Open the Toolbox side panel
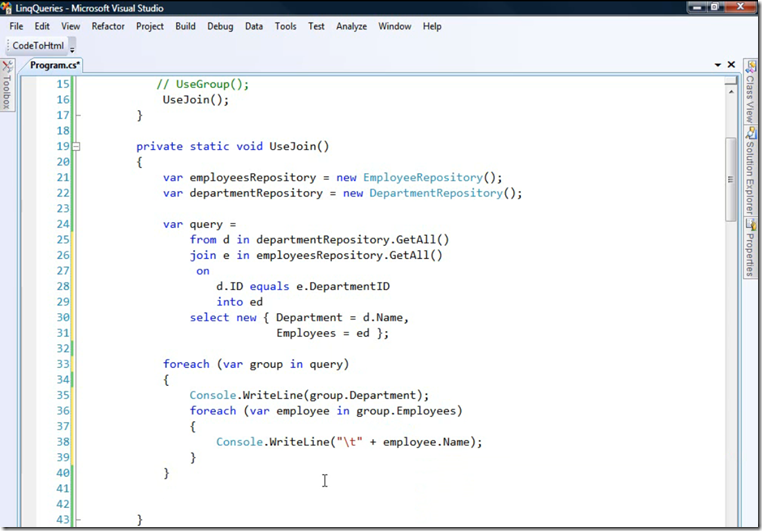The height and width of the screenshot is (531, 762). pos(7,86)
